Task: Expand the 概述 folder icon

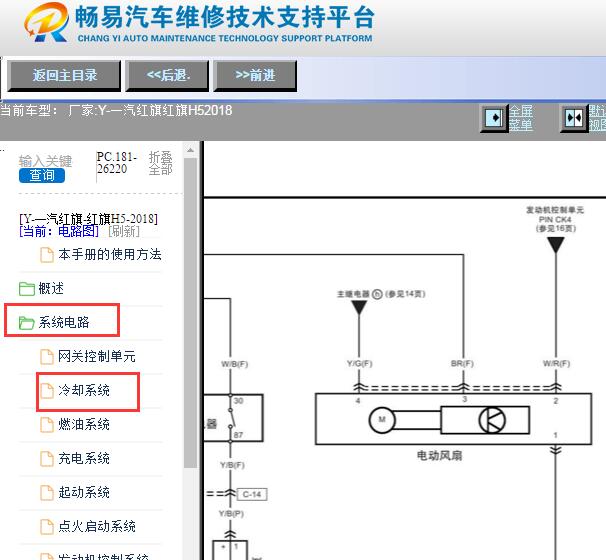Action: coord(27,289)
